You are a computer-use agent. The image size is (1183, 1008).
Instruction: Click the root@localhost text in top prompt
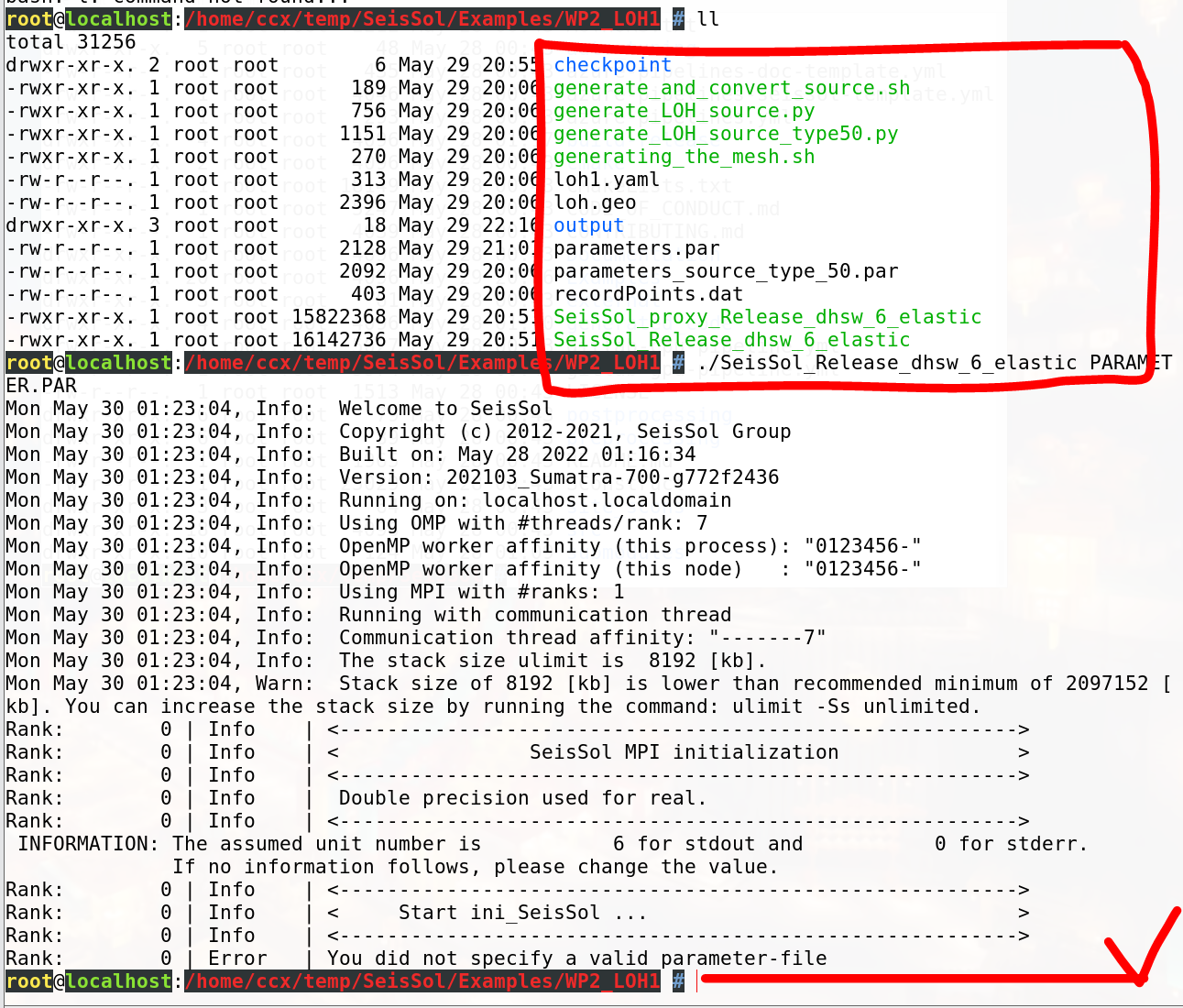tap(87, 18)
